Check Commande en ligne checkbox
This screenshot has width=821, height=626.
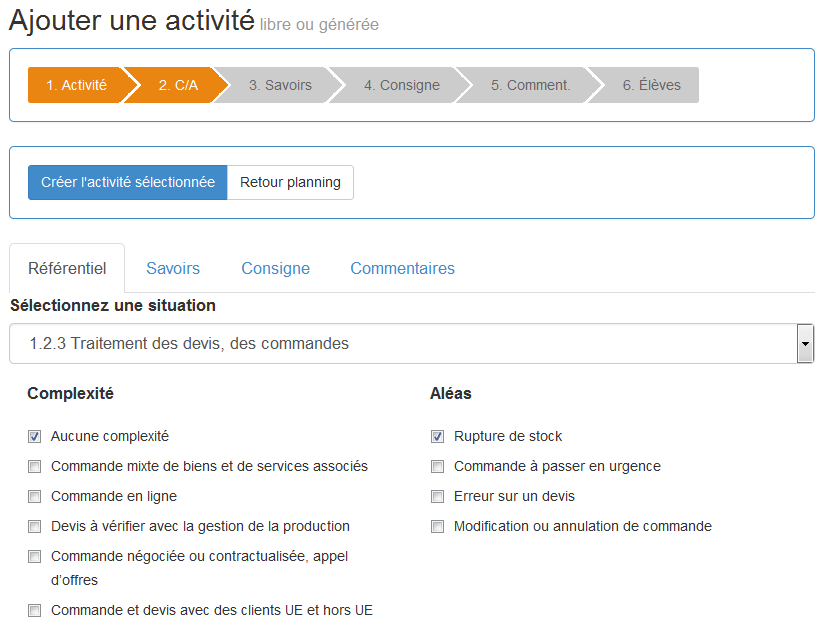tap(35, 496)
